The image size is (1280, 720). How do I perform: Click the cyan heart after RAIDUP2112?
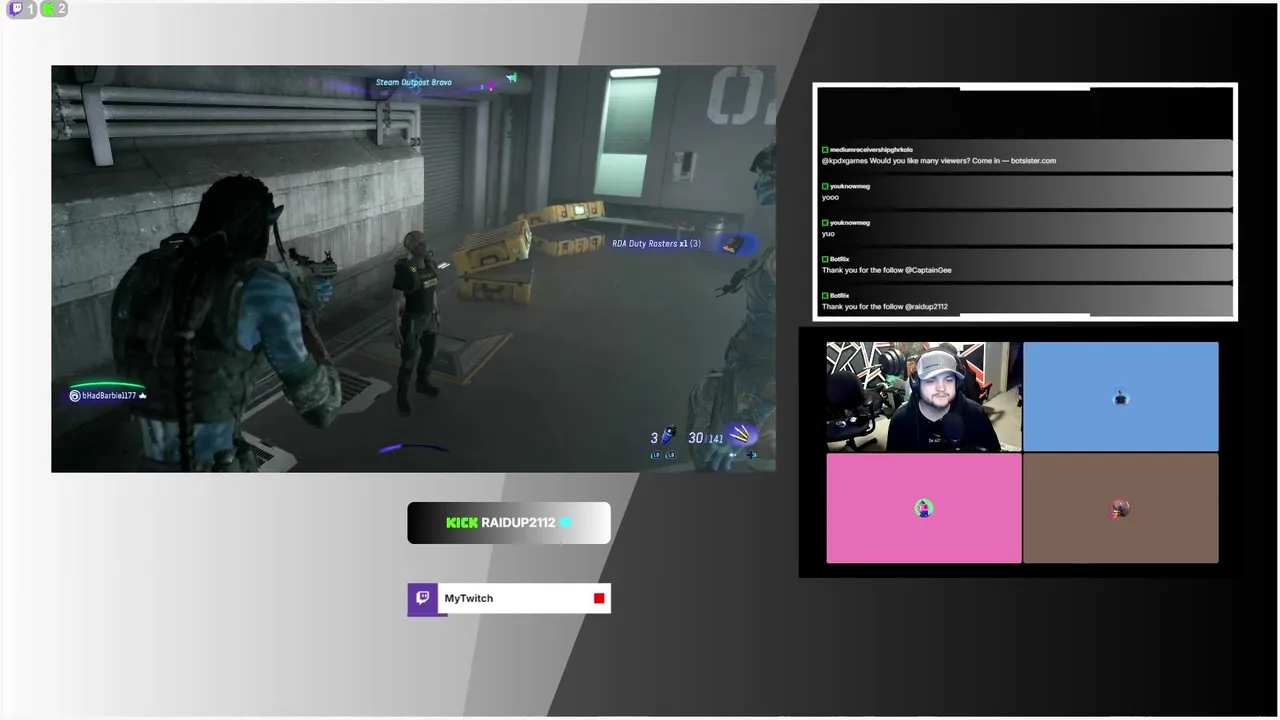point(565,523)
